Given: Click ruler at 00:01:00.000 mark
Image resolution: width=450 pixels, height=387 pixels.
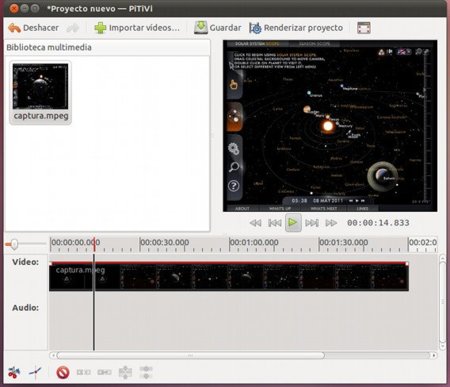Looking at the screenshot, I should click(254, 242).
